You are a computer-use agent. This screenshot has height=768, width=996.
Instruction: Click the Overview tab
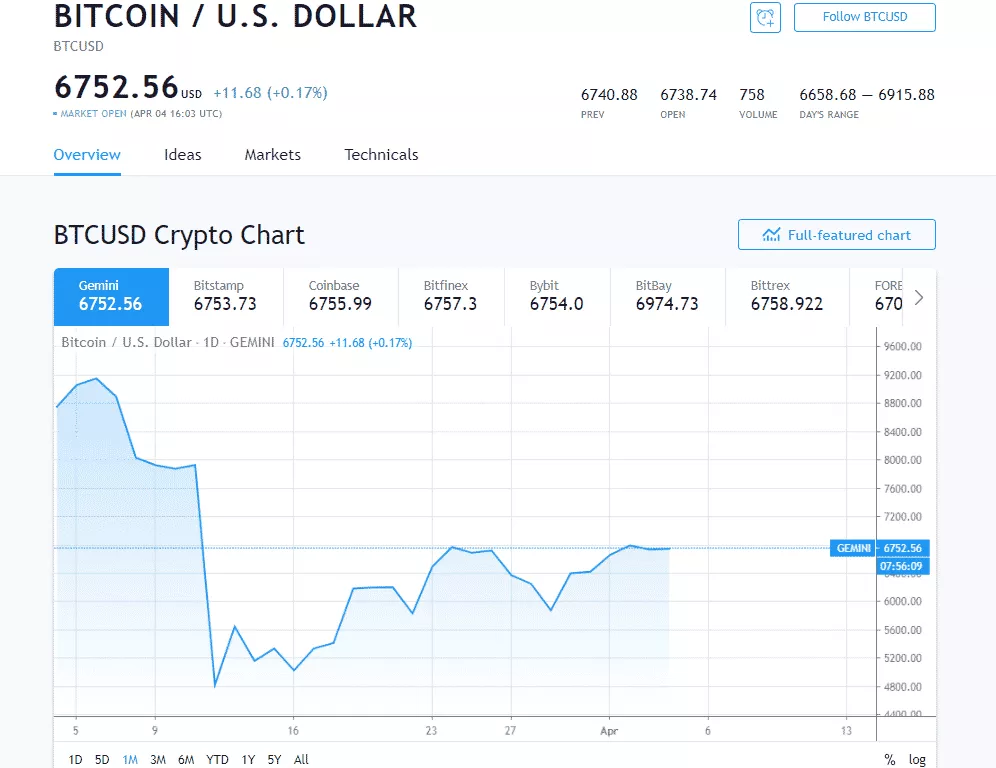tap(87, 155)
